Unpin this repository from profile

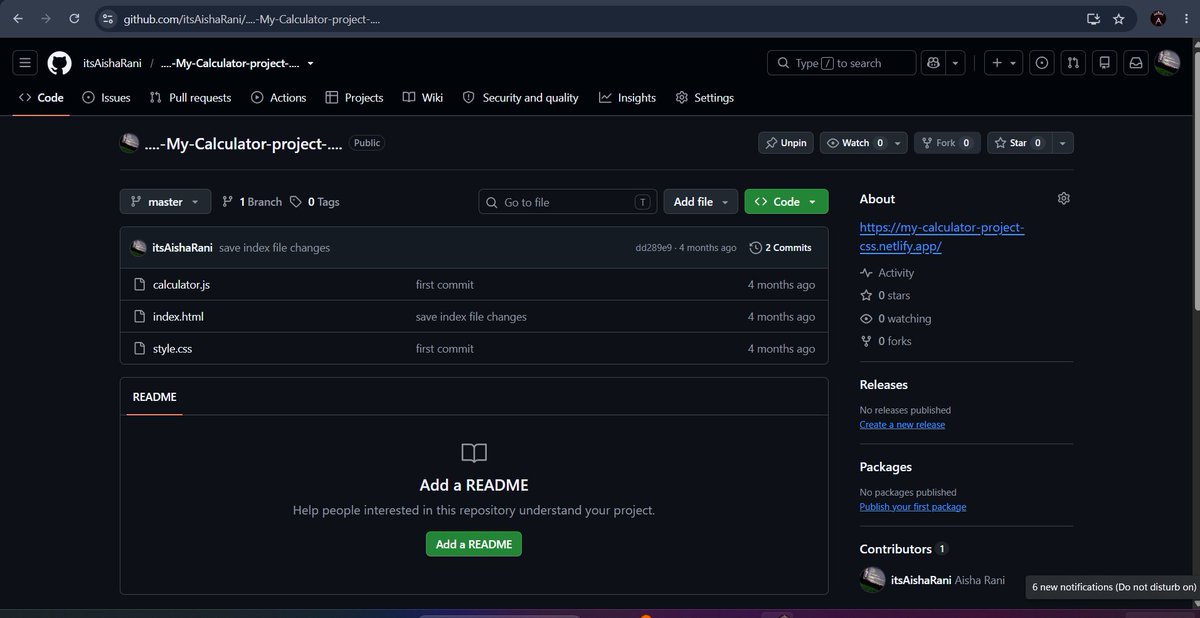[x=786, y=143]
